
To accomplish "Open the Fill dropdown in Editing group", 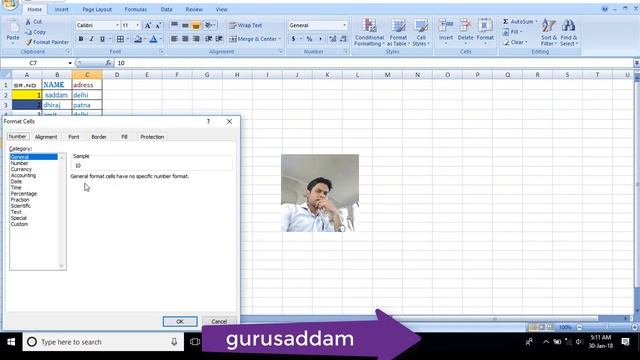I will [512, 32].
